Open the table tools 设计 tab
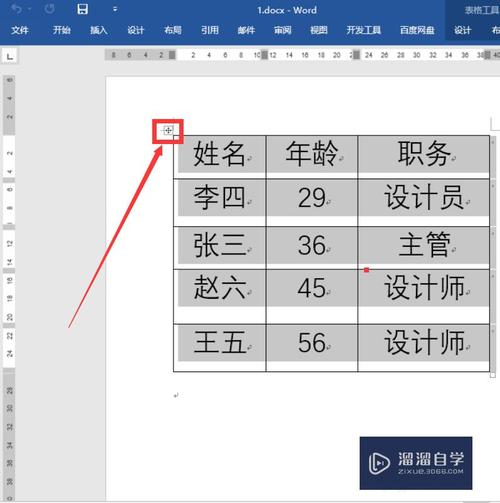 pos(462,30)
